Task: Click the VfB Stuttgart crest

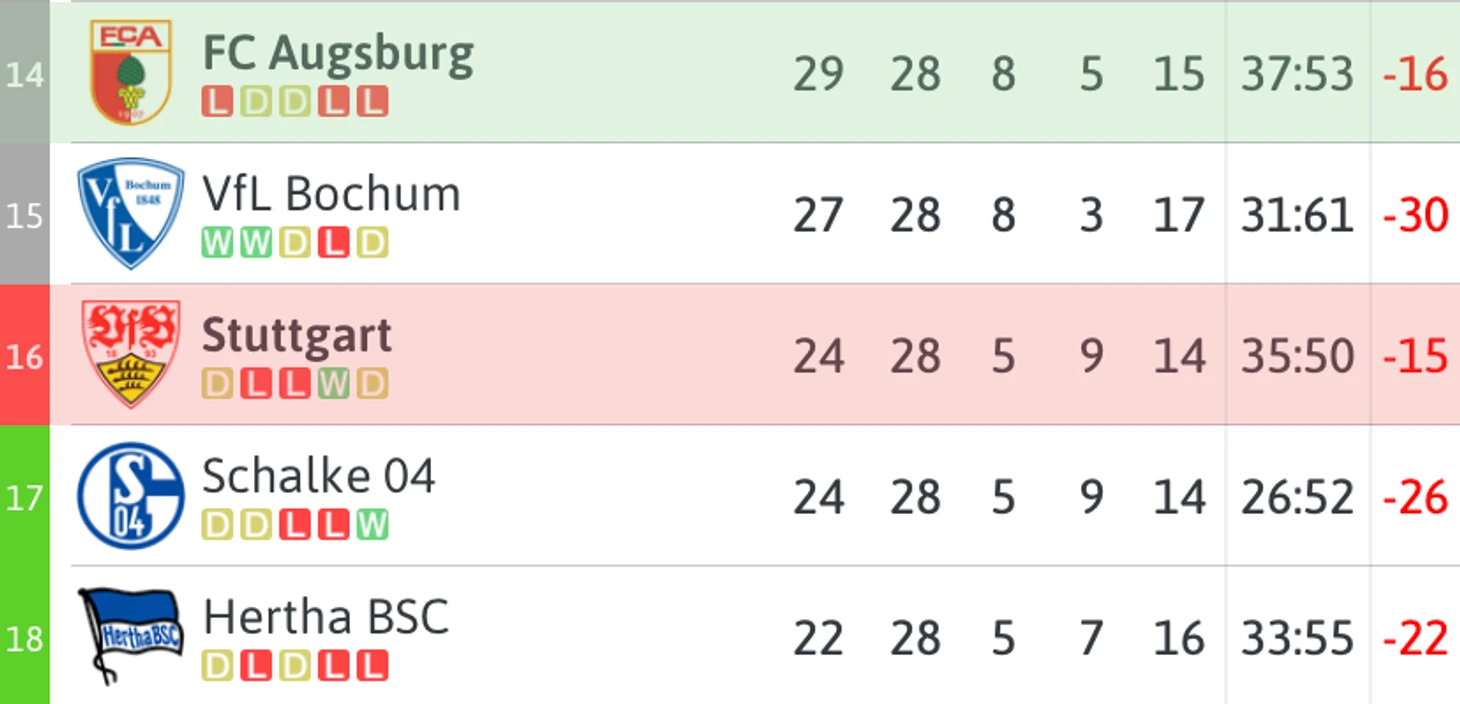Action: click(x=131, y=354)
